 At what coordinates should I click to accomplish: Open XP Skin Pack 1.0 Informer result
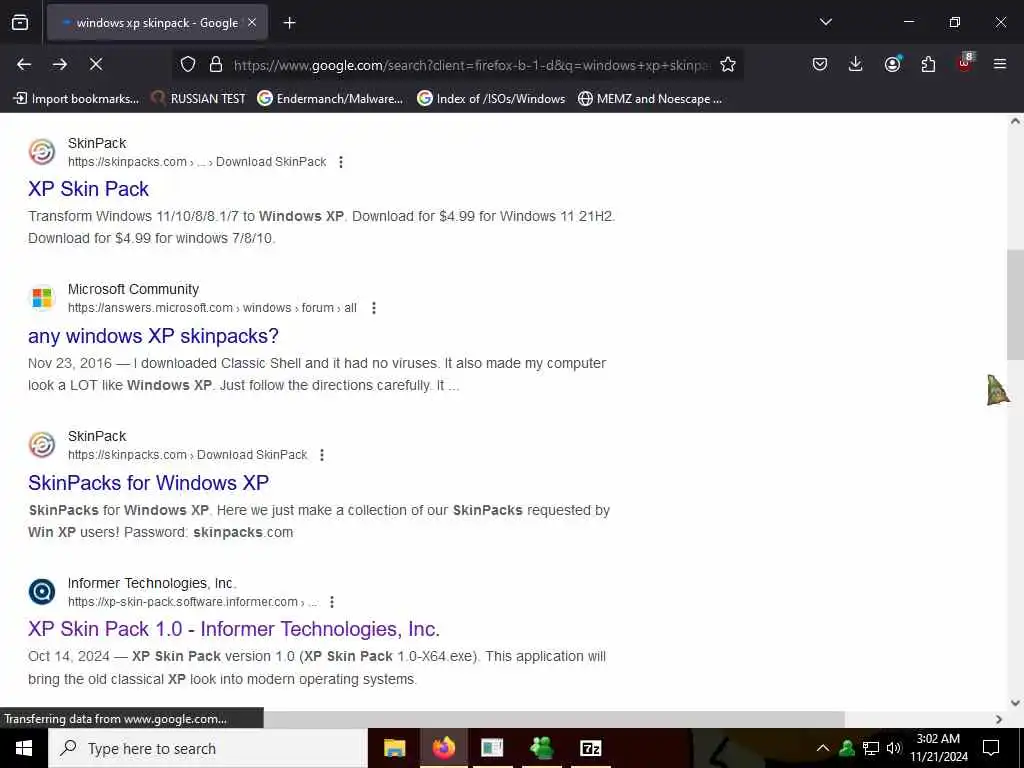pos(234,629)
